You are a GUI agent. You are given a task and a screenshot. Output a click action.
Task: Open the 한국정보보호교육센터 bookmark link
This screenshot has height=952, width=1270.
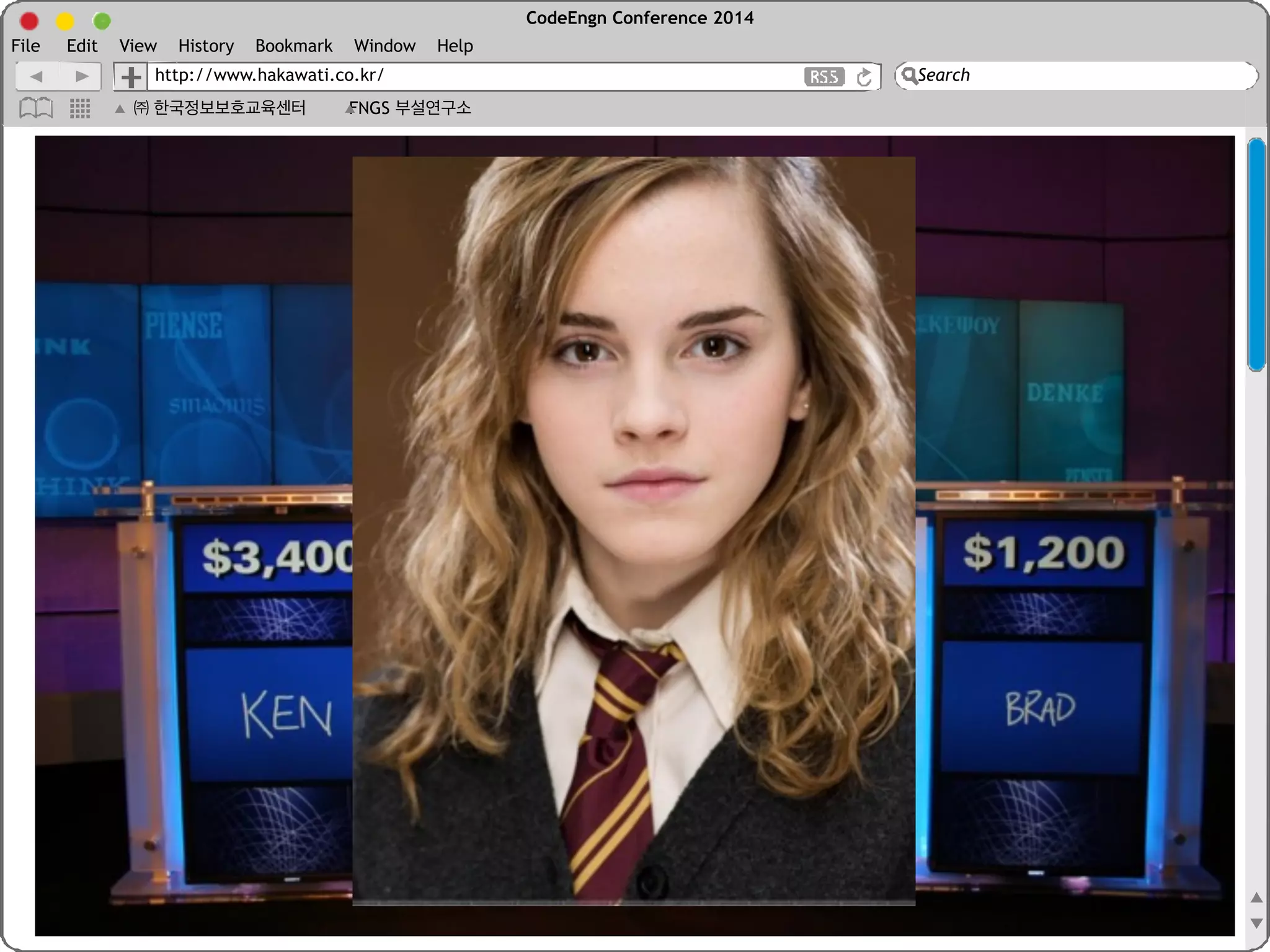(228, 108)
